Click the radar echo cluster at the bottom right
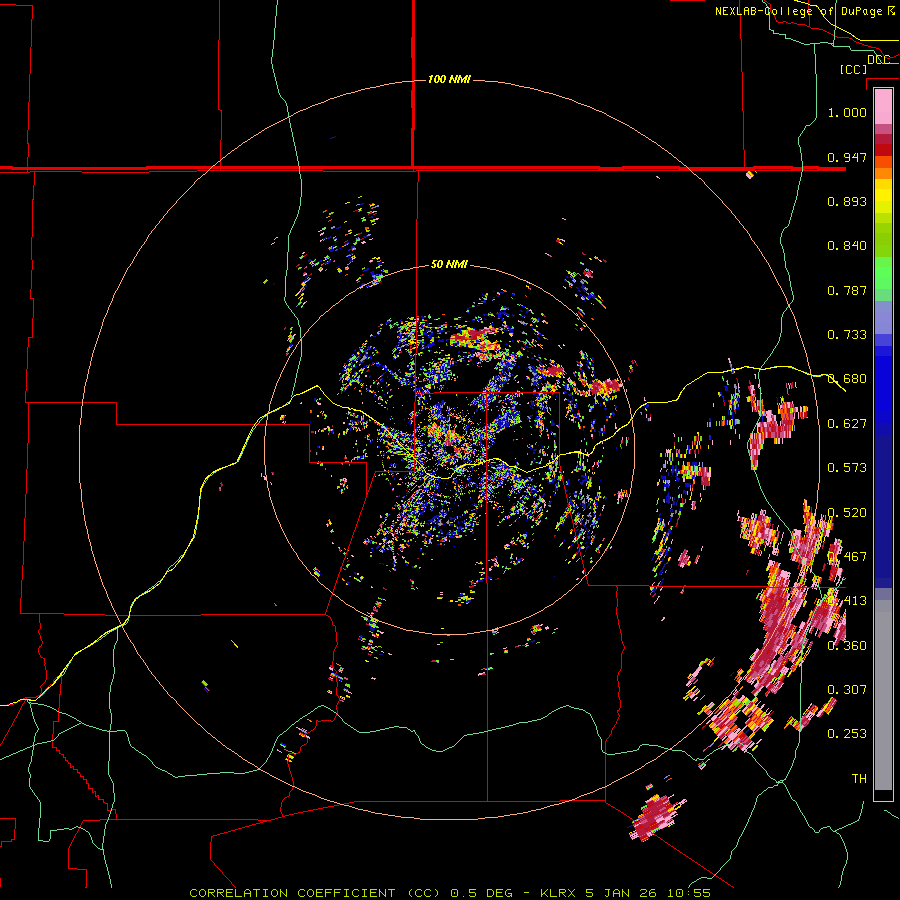Screen dimensions: 900x900 coord(655,817)
